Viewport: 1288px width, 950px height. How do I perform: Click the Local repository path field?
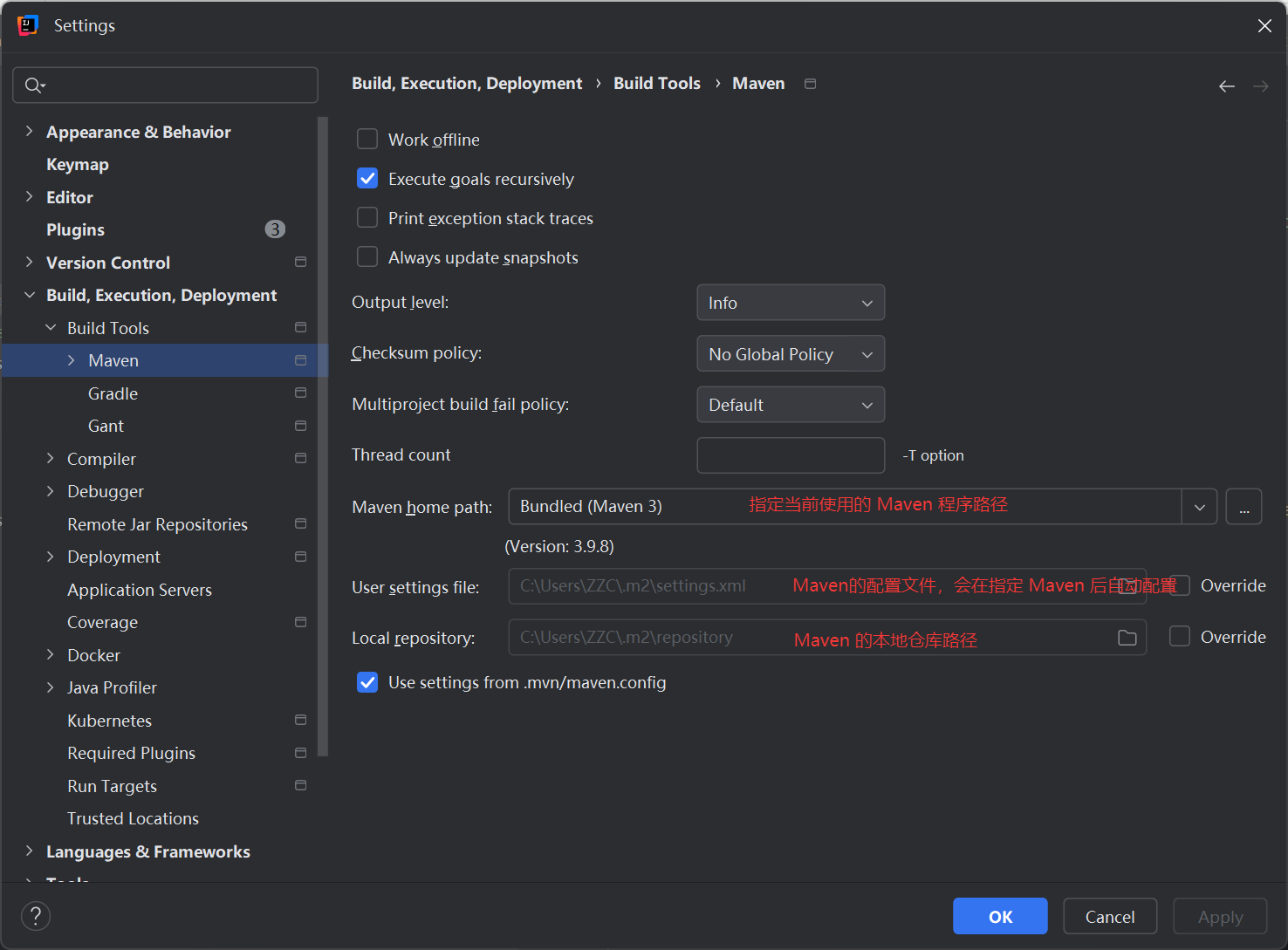[827, 638]
